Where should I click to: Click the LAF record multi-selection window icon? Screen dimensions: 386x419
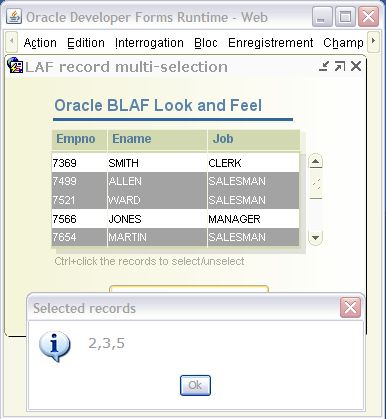coord(15,65)
